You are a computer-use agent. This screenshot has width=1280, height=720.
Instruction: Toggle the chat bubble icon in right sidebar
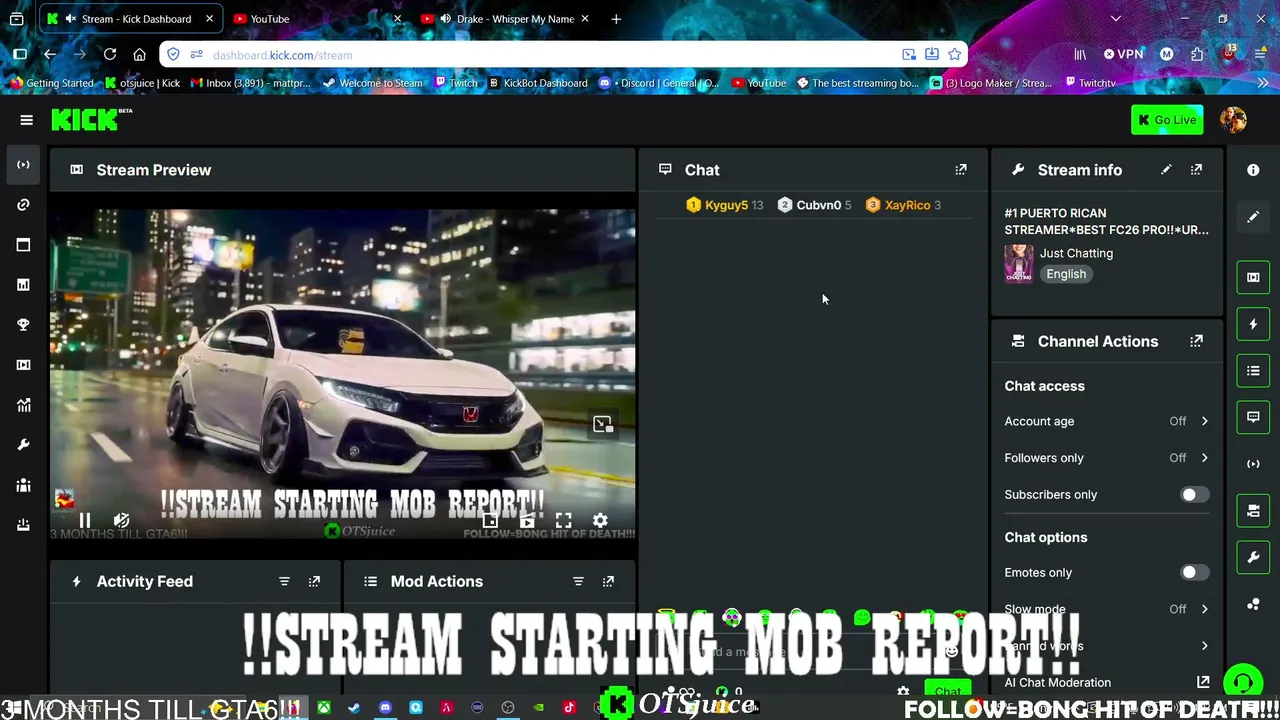(x=1253, y=417)
